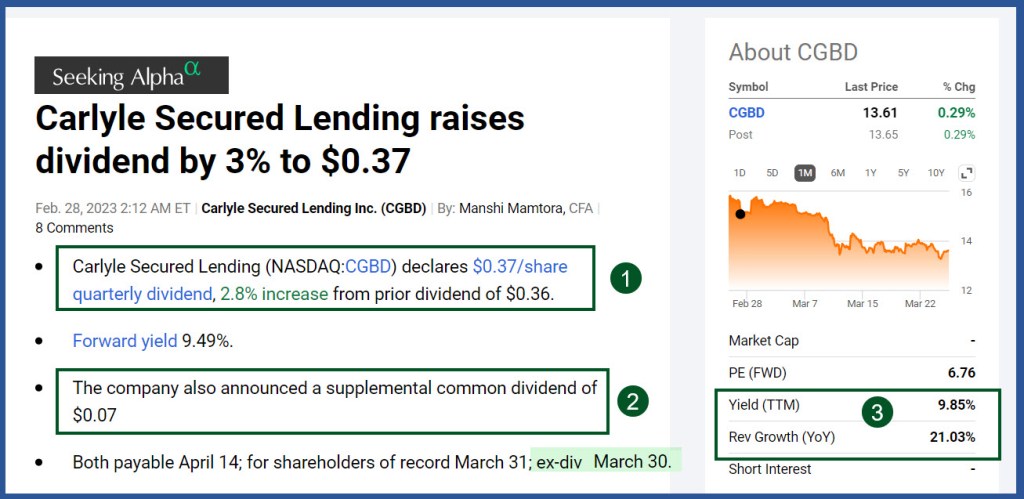Show the 5Y chart range
1024x499 pixels.
[903, 173]
